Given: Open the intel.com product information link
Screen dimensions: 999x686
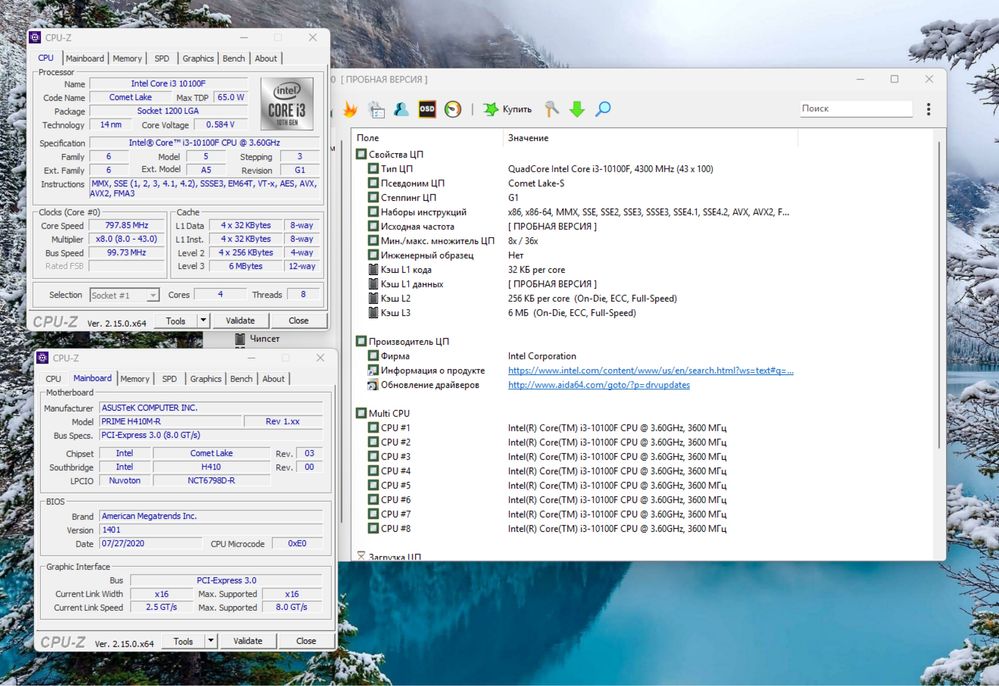Looking at the screenshot, I should click(650, 370).
